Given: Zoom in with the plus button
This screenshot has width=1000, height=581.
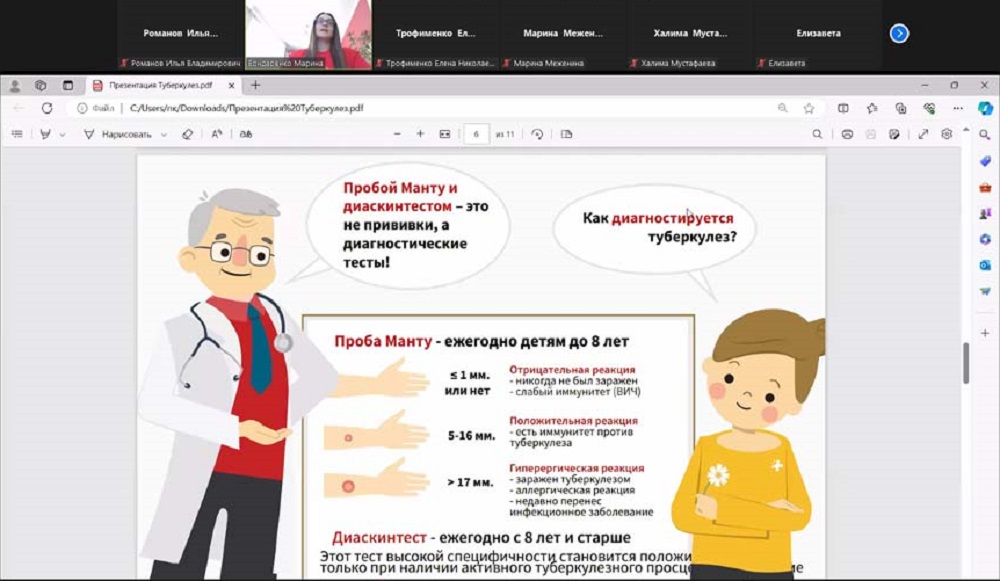Looking at the screenshot, I should click(420, 134).
